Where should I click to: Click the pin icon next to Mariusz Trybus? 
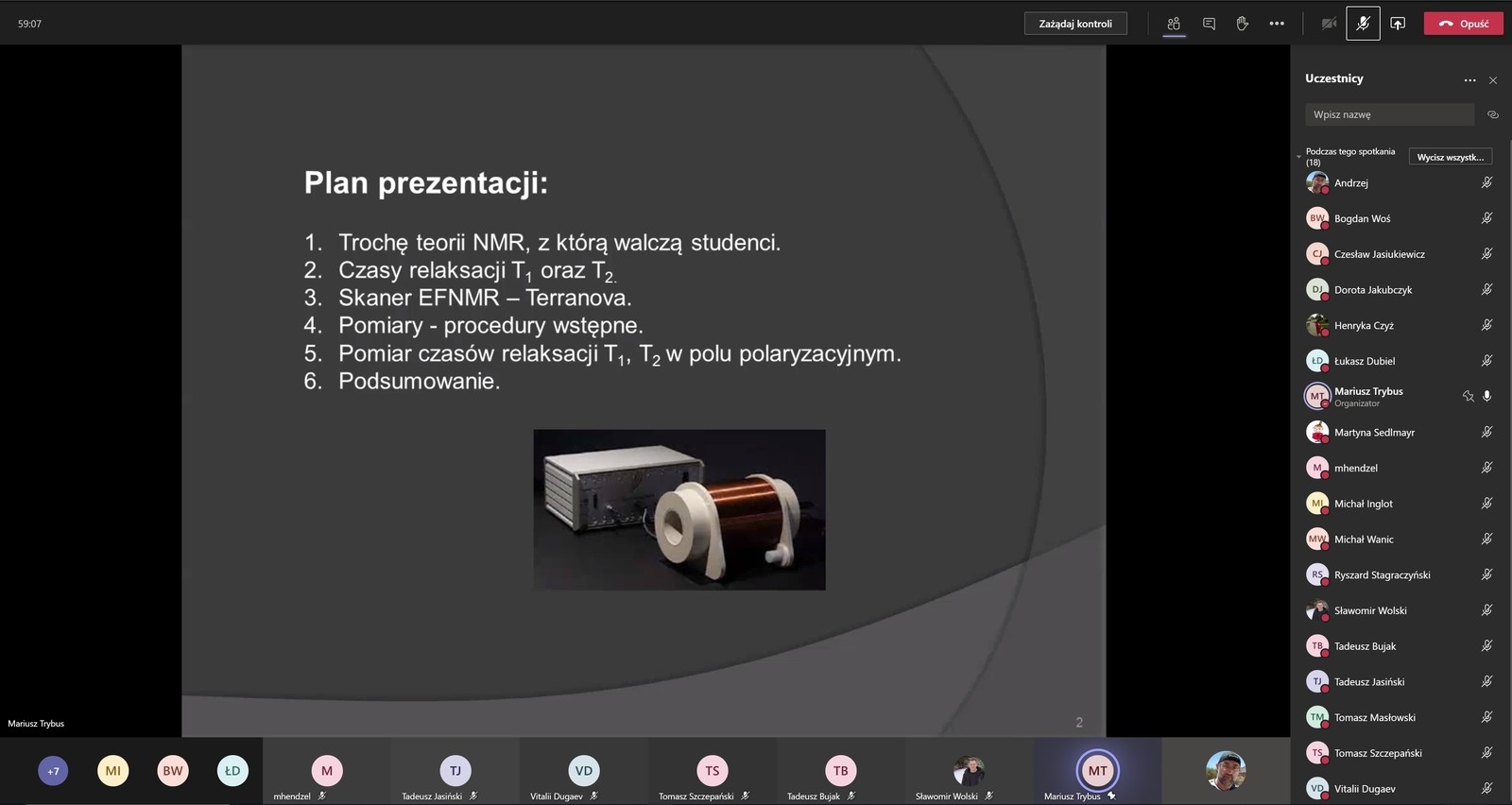(x=1468, y=397)
